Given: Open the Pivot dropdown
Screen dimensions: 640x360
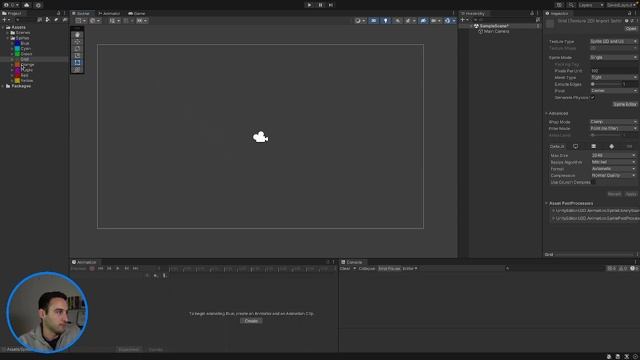Looking at the screenshot, I should point(613,91).
